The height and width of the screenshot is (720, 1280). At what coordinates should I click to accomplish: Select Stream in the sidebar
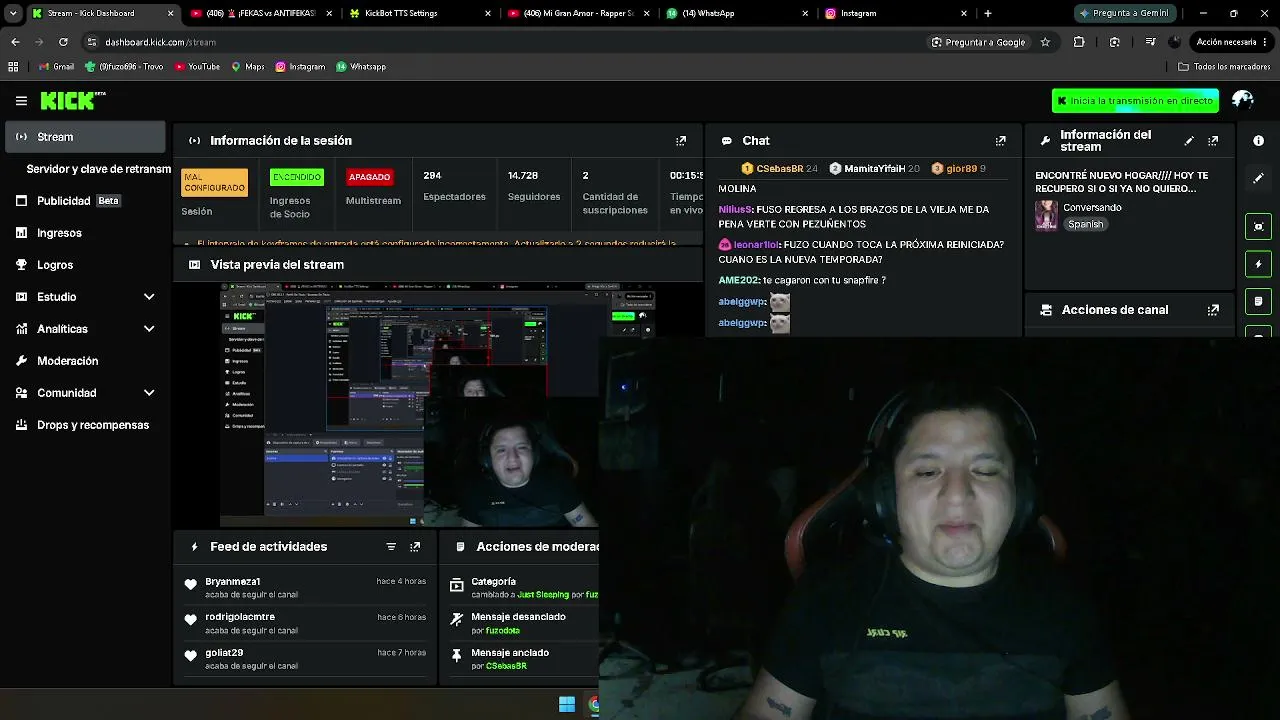coord(86,137)
